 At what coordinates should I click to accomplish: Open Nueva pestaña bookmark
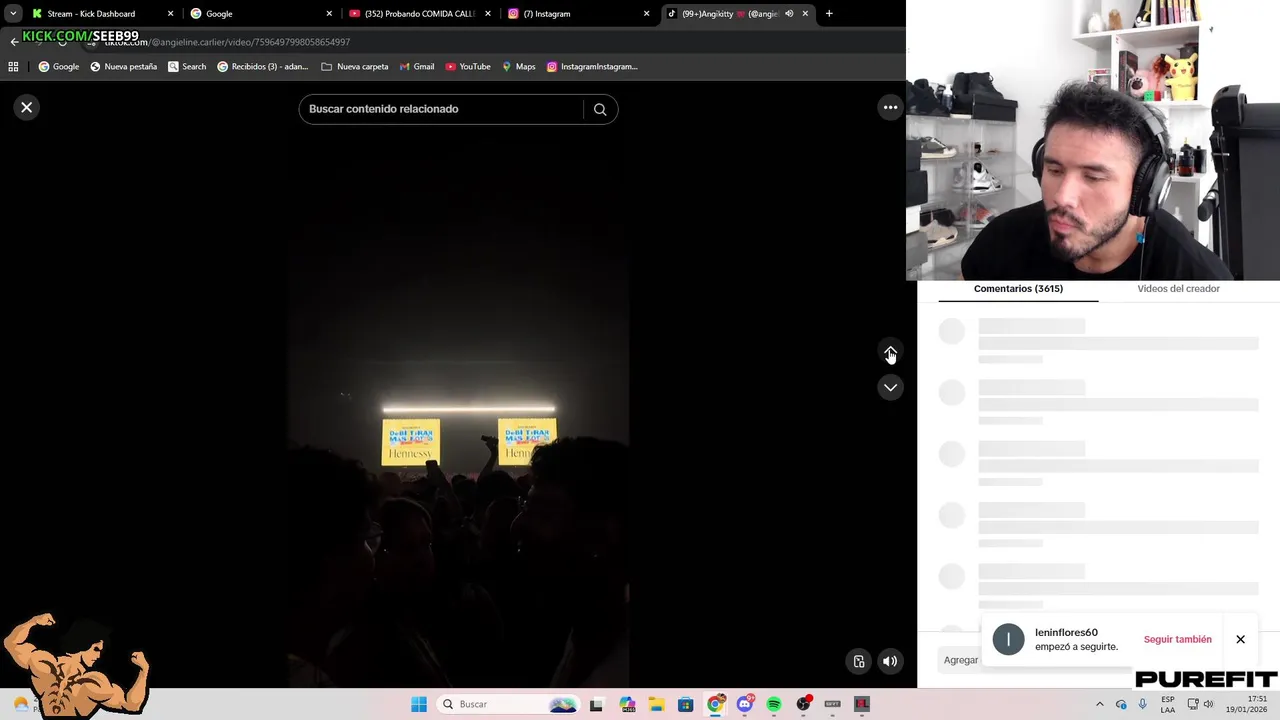(x=124, y=66)
